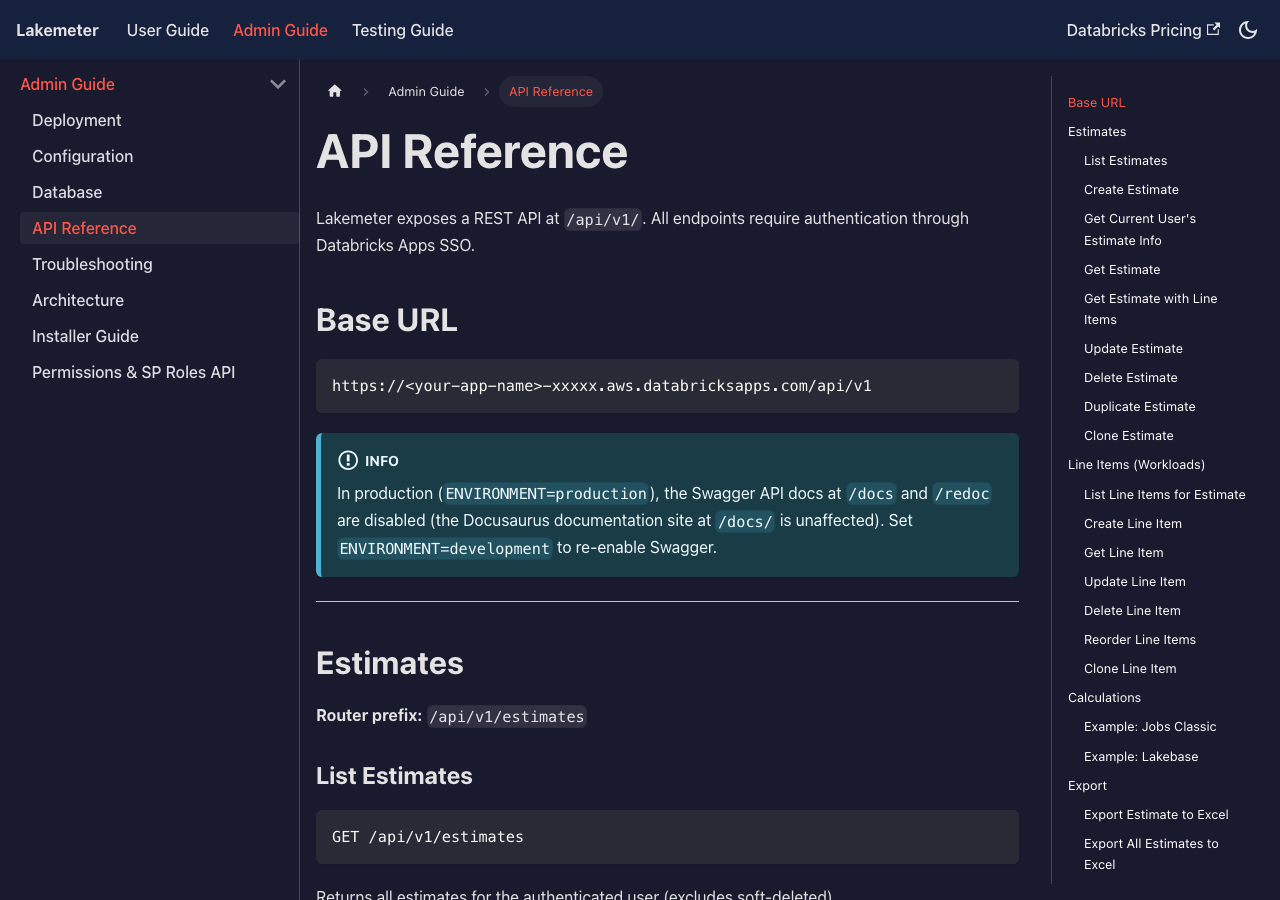Go to Update Line Item in contents
The image size is (1280, 900).
point(1135,581)
